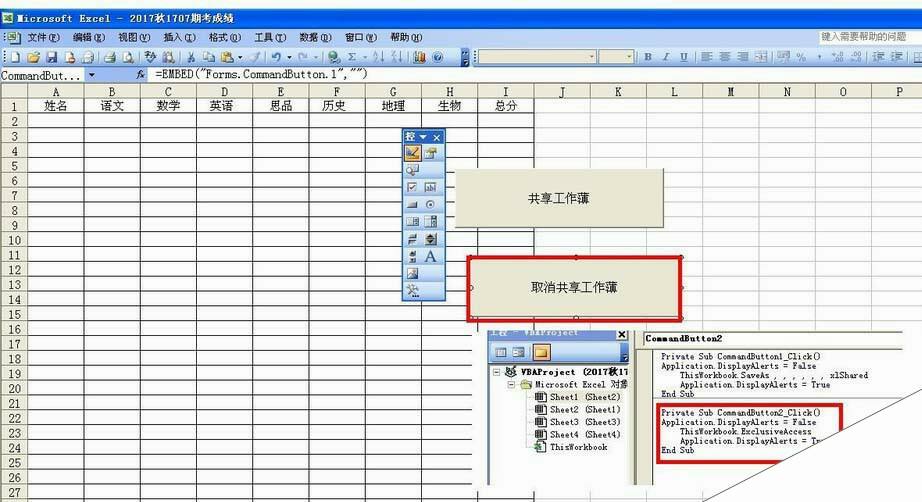Screen dimensions: 922x502
Task: Toggle Underline formatting
Action: (x=684, y=57)
